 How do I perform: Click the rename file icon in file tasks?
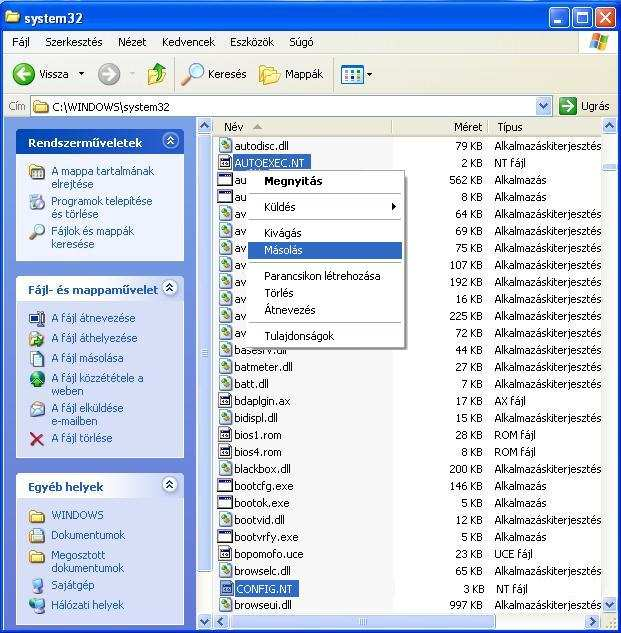(37, 319)
